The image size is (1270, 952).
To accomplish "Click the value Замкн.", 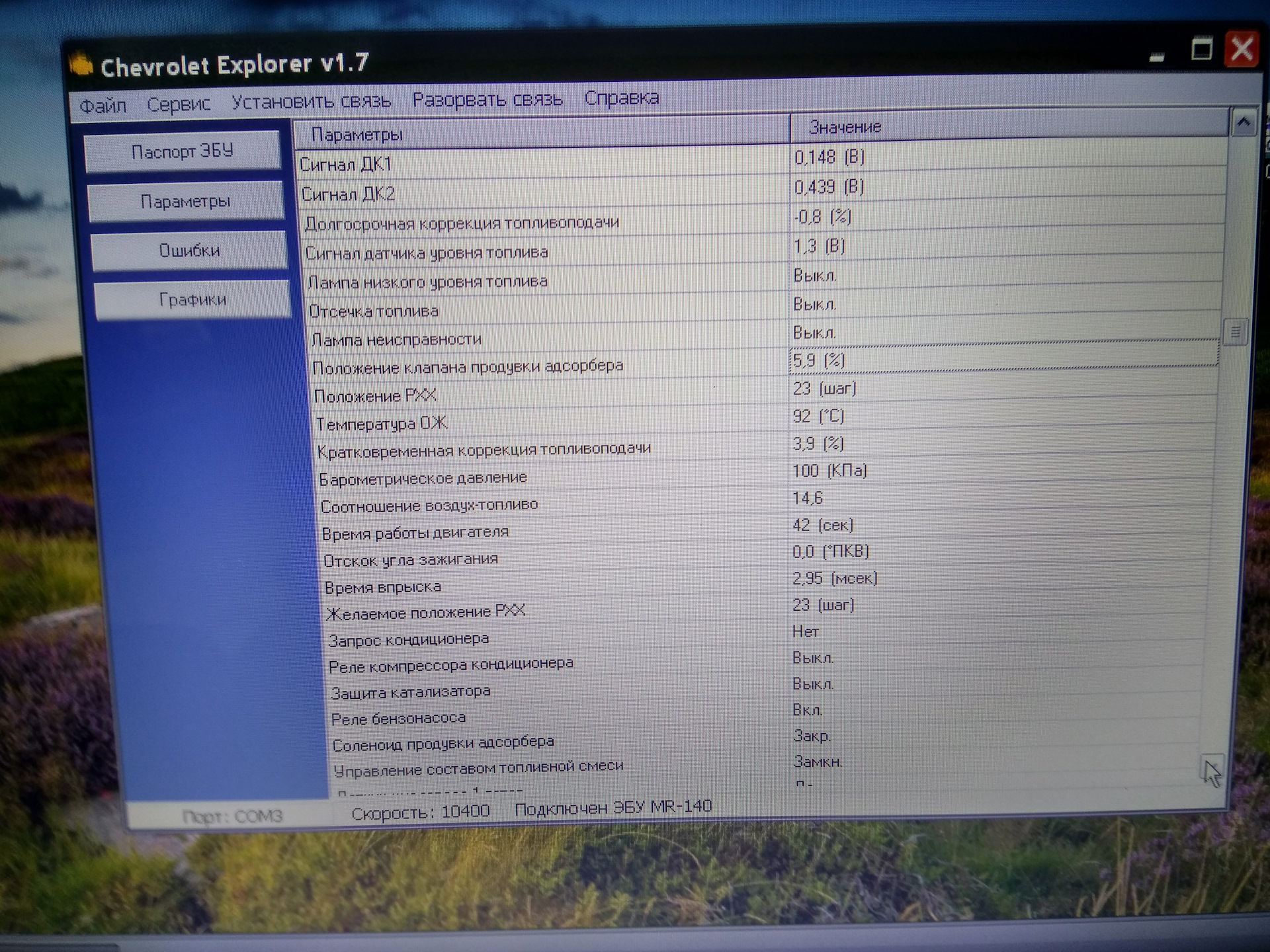I will (818, 762).
